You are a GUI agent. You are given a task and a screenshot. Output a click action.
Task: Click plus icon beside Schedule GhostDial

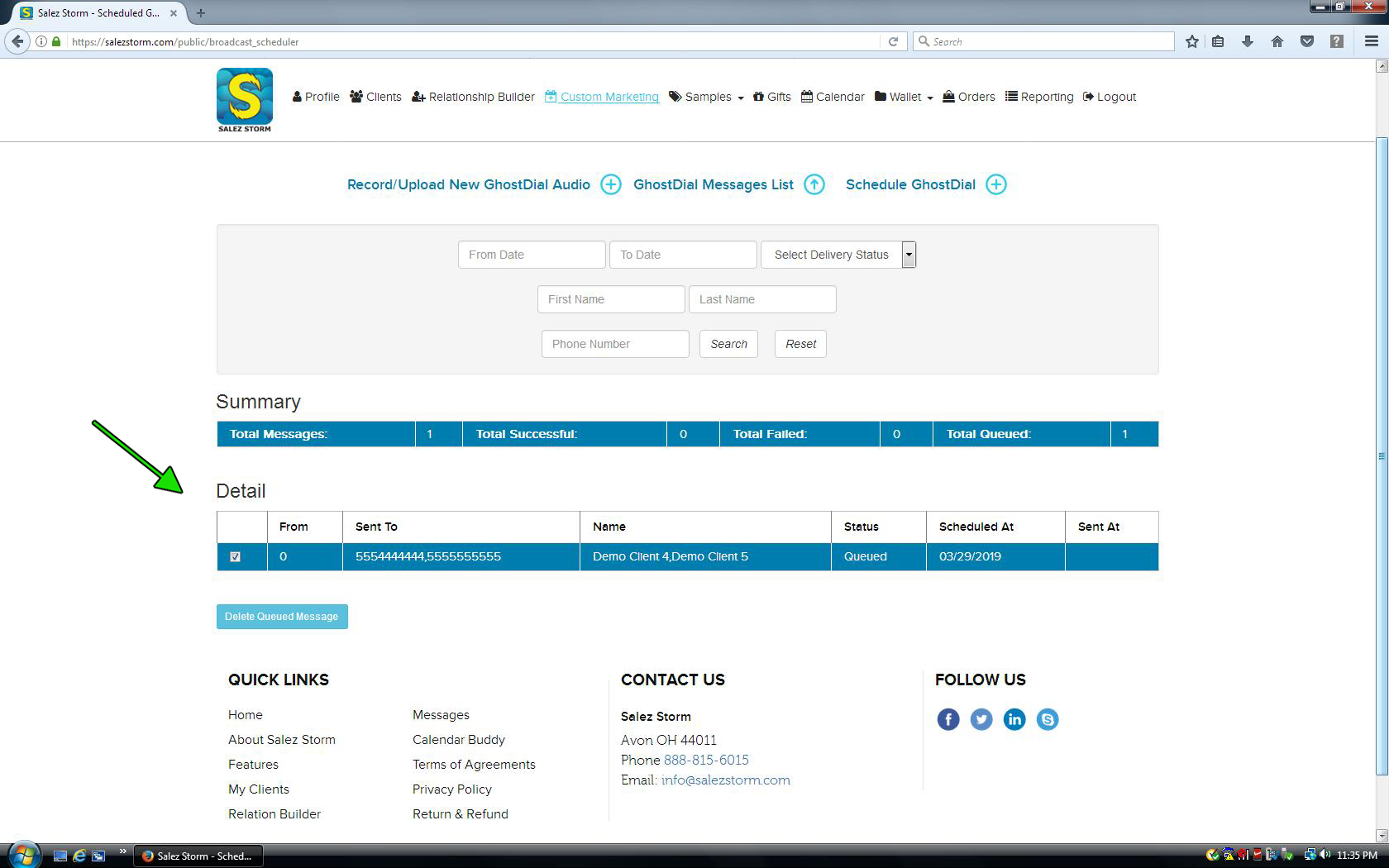pyautogui.click(x=996, y=184)
